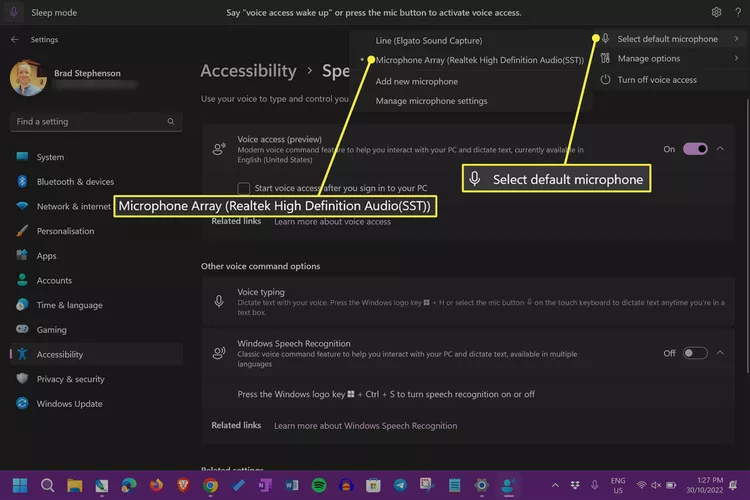The width and height of the screenshot is (750, 500).
Task: Launch Firefox from taskbar
Action: click(156, 486)
